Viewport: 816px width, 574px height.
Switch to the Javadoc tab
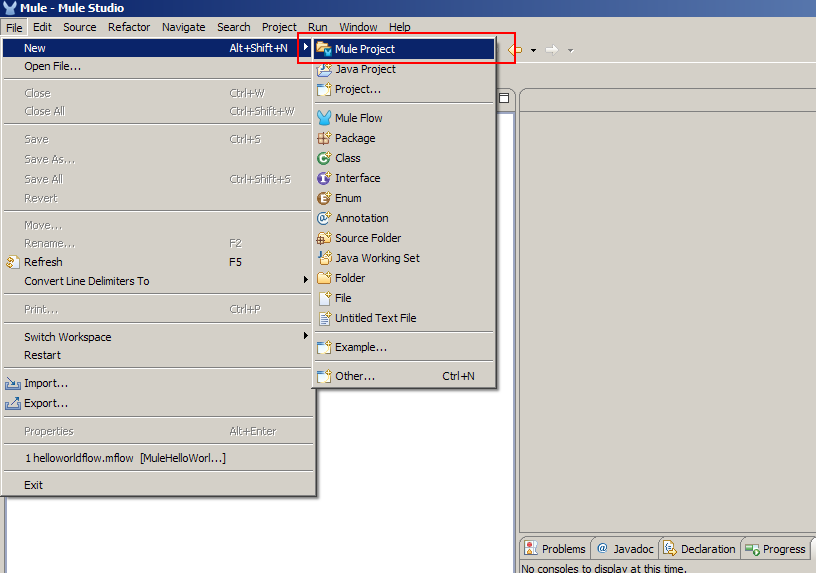(x=625, y=549)
